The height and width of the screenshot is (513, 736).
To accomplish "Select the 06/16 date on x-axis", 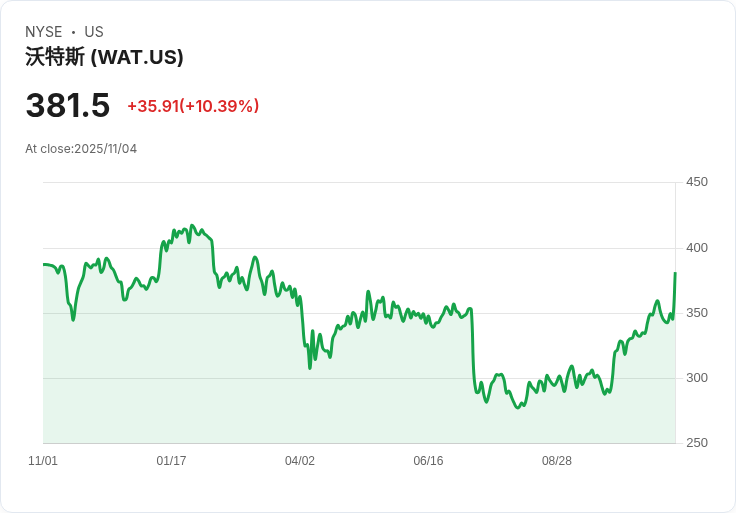I will click(428, 461).
